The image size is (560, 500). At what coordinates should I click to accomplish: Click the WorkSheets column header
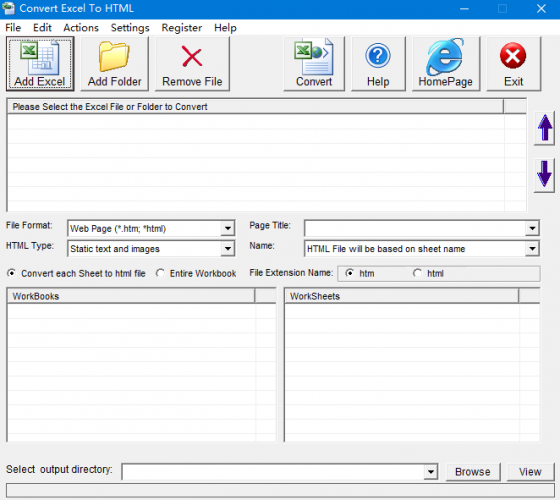[x=402, y=296]
